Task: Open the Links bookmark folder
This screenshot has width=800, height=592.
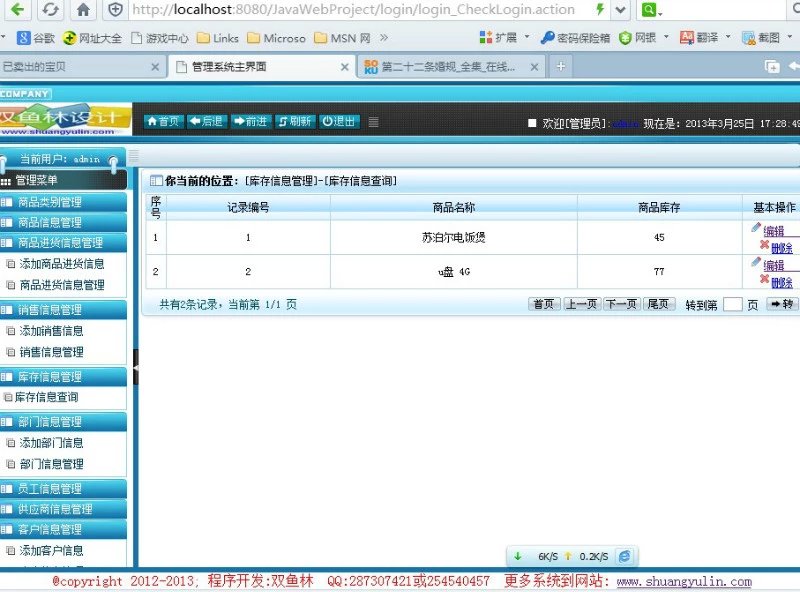Action: point(218,38)
